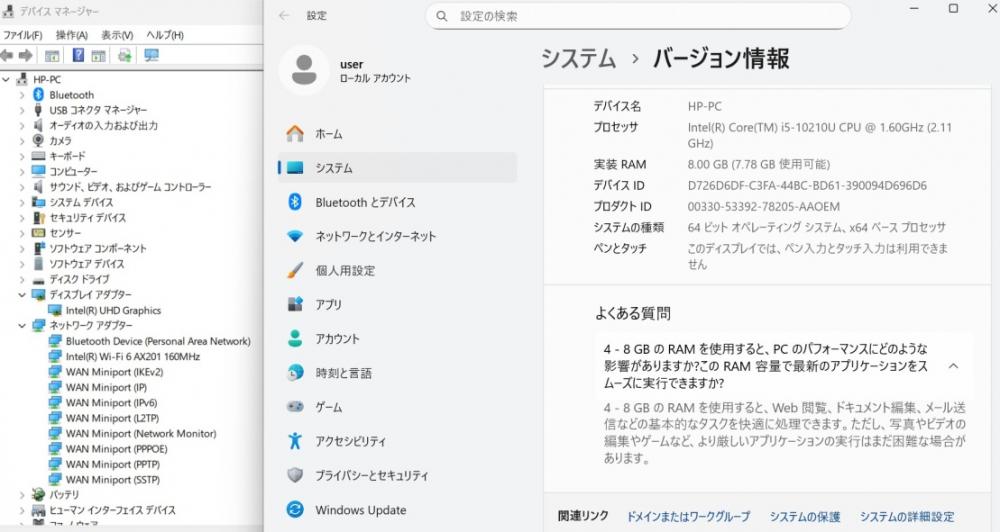Open Bluetooth とデバイス in Settings sidebar

click(x=365, y=202)
